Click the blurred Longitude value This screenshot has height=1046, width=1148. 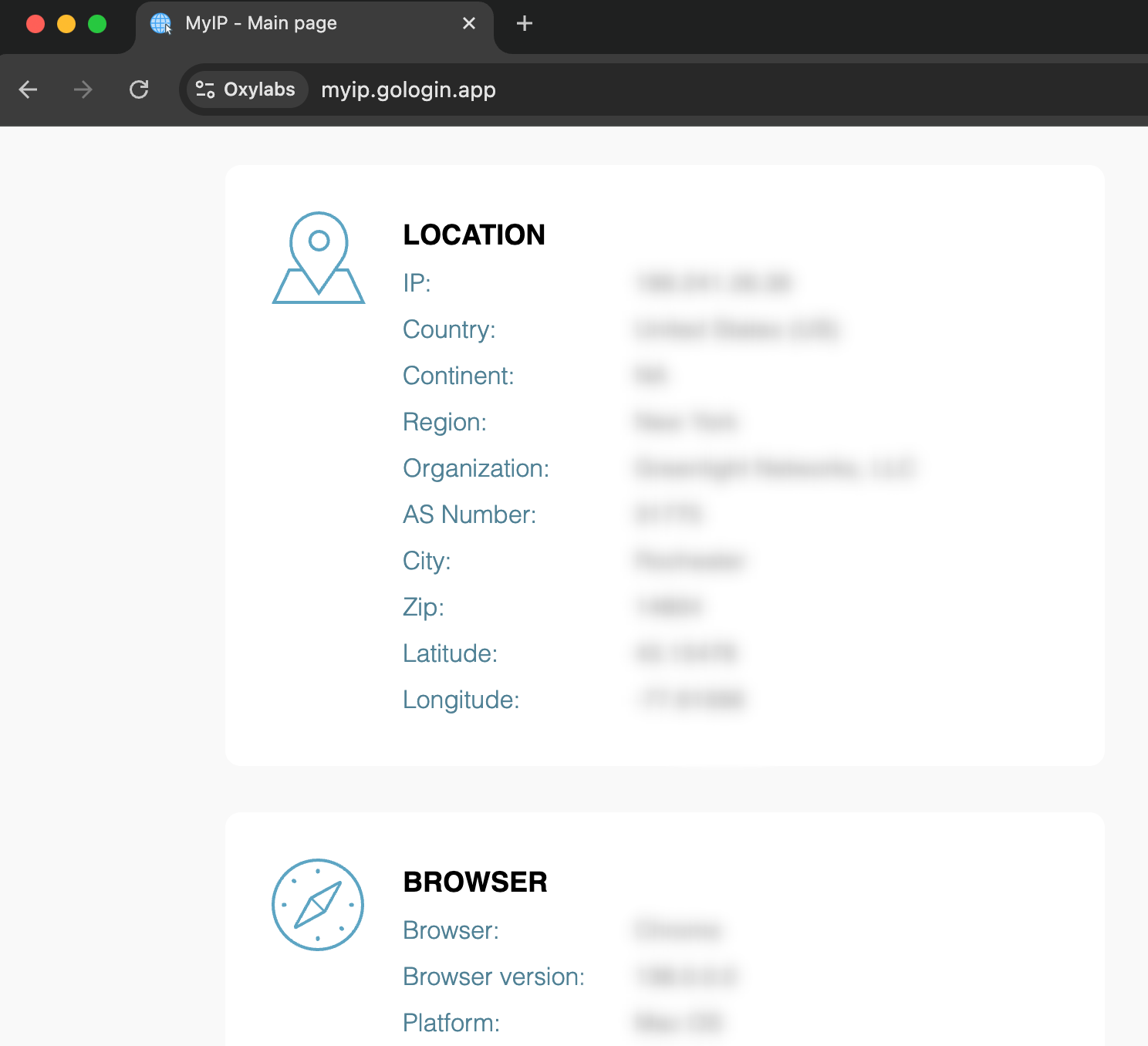[691, 700]
